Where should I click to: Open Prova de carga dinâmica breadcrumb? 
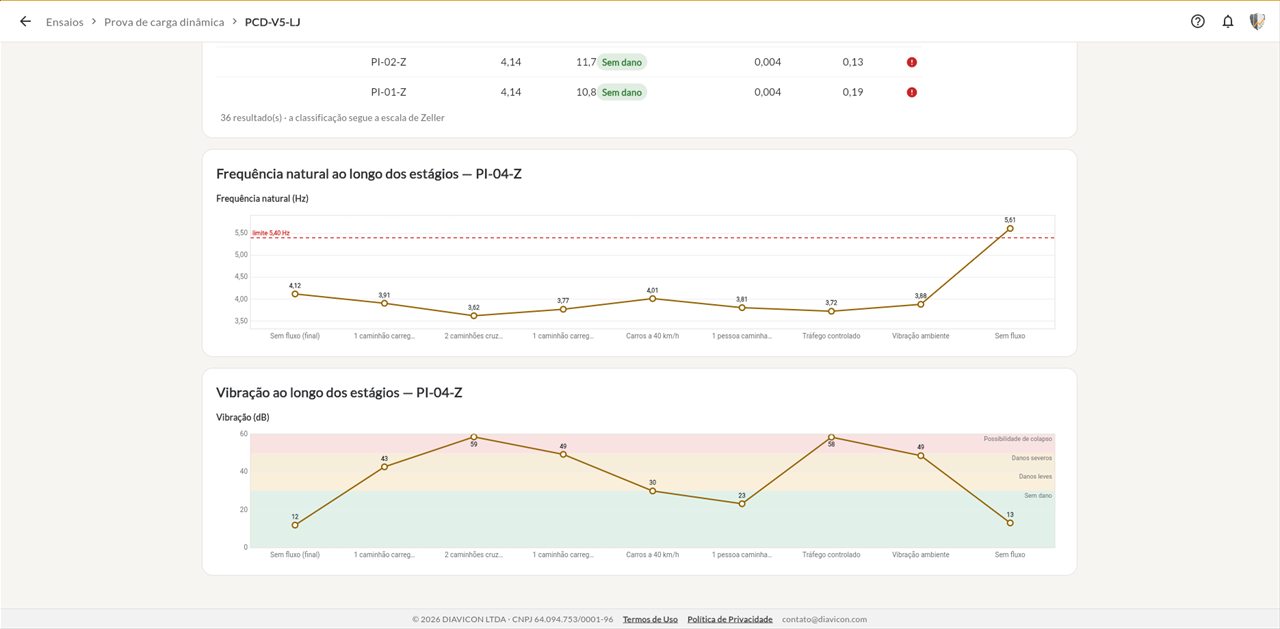[x=164, y=21]
